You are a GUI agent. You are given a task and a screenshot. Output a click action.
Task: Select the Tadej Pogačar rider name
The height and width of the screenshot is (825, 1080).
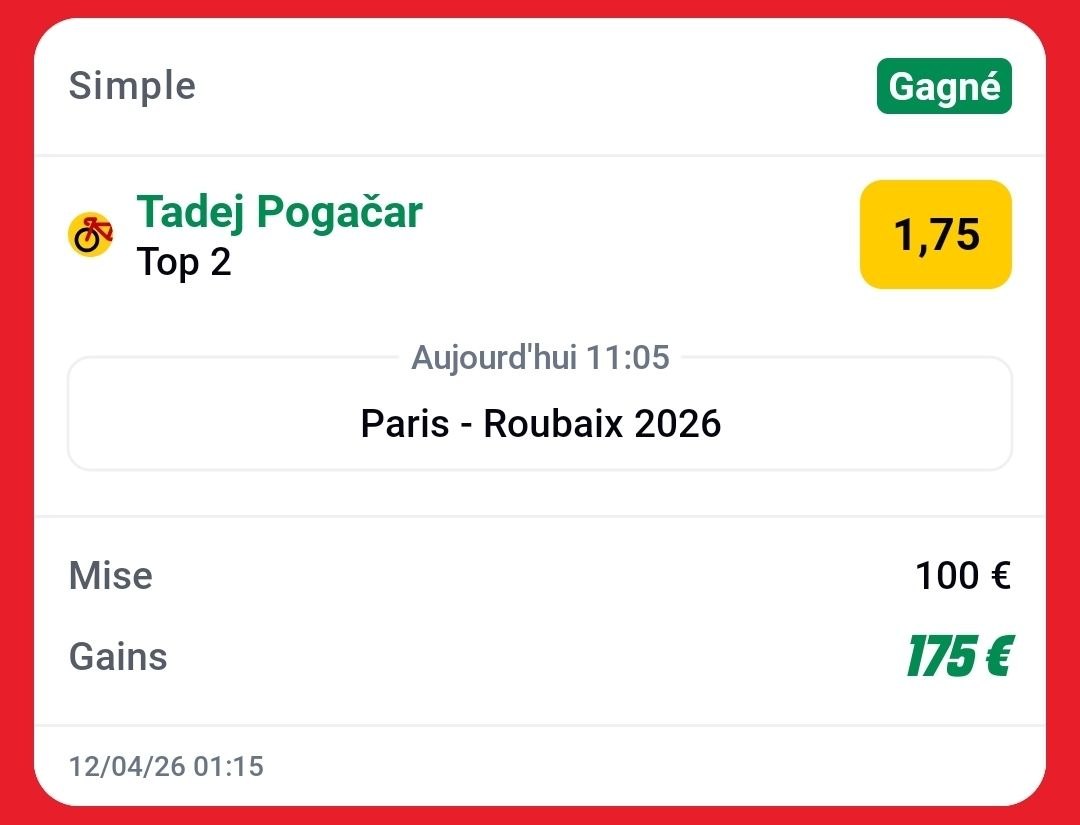(x=279, y=212)
